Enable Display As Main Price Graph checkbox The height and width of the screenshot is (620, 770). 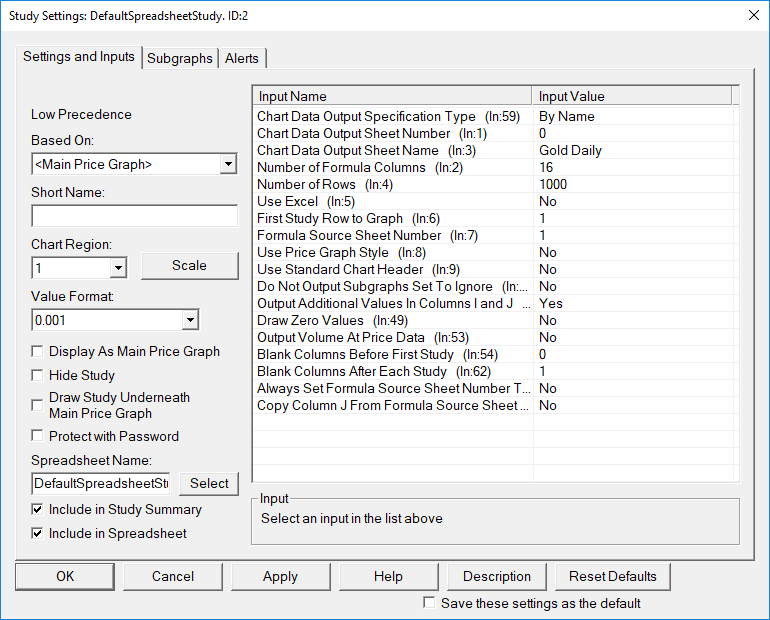pos(38,352)
